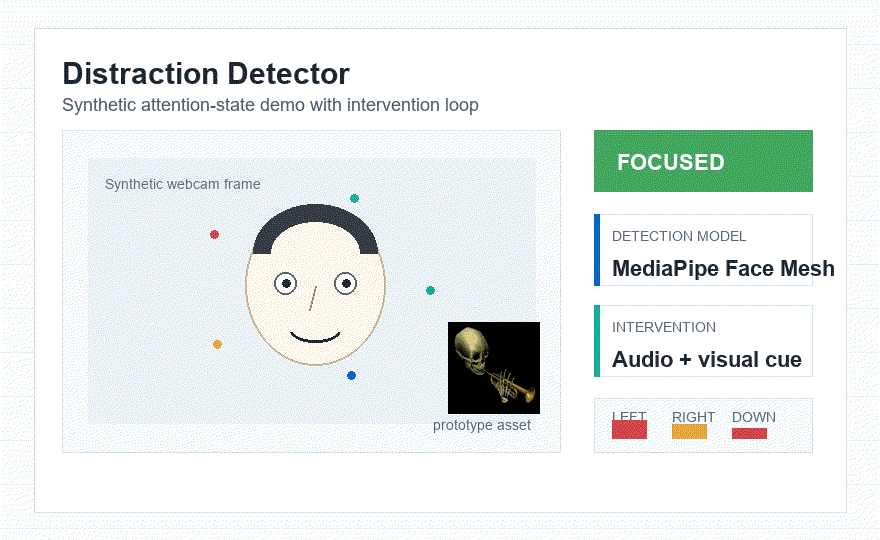Select the MediaPipe Face Mesh detection model card
Screen dimensions: 880x540
[x=703, y=250]
